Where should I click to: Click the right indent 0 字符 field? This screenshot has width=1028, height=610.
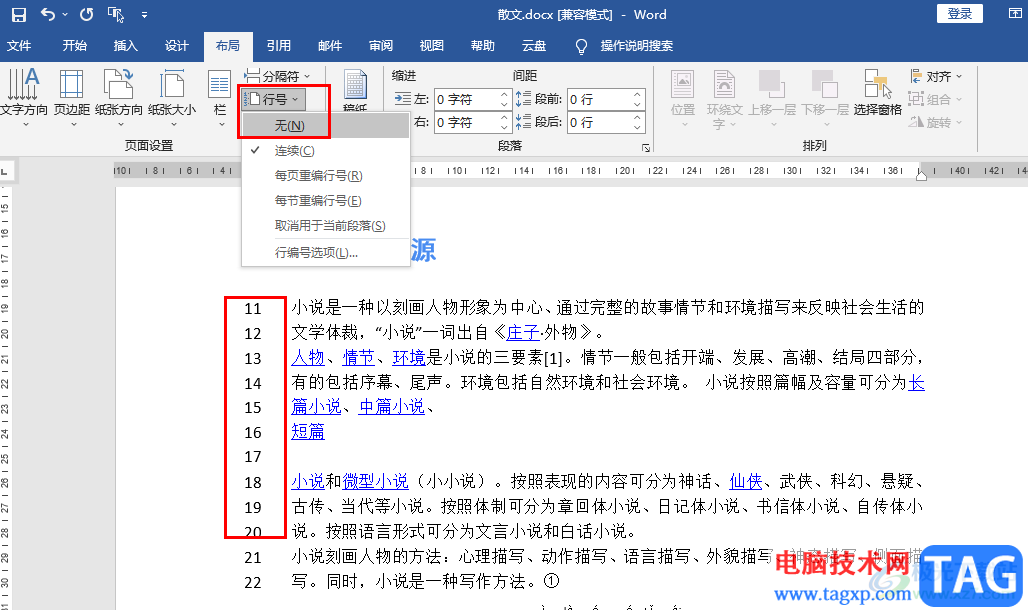(x=465, y=122)
